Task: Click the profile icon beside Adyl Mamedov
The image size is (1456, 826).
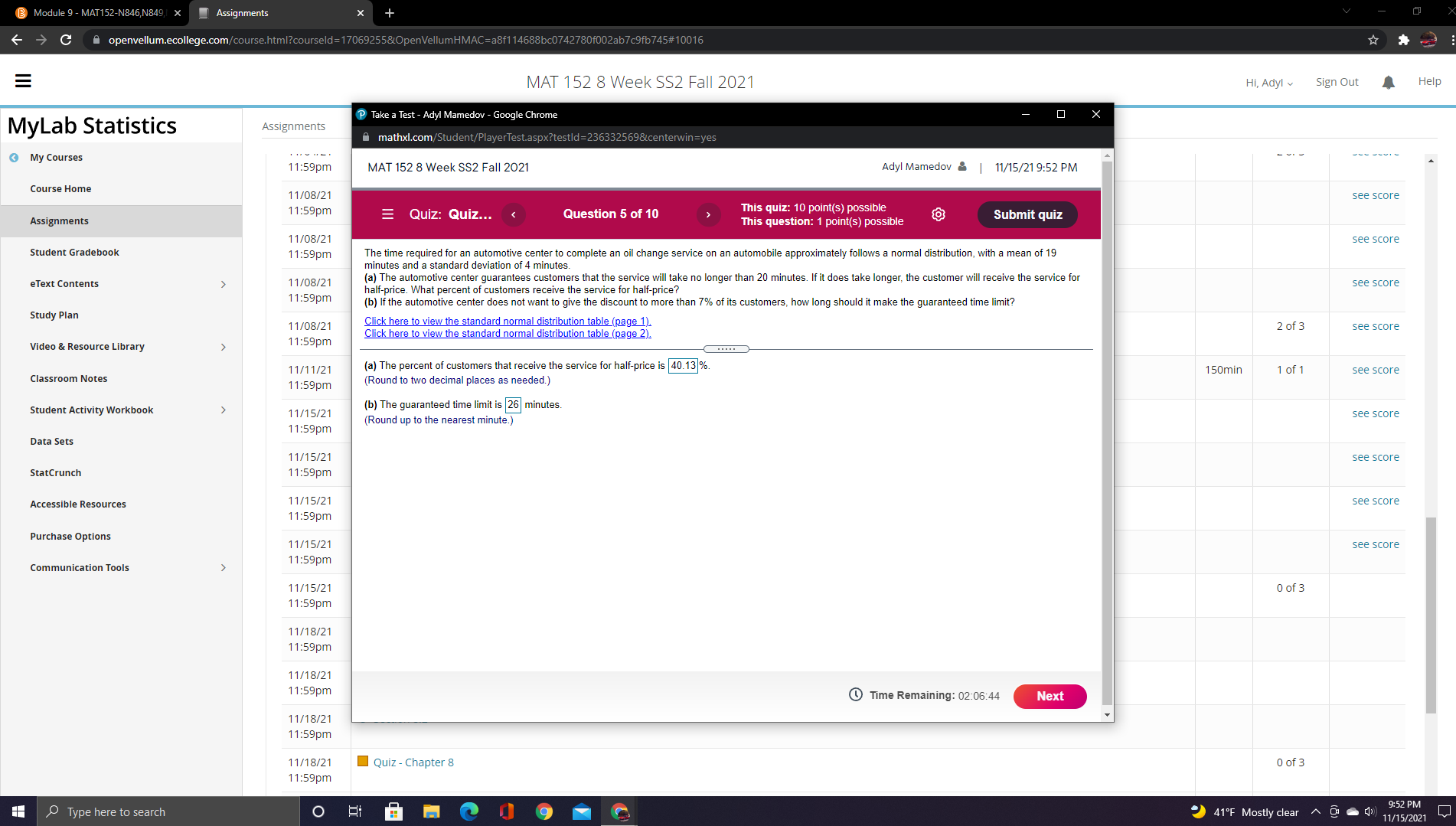Action: [x=961, y=166]
